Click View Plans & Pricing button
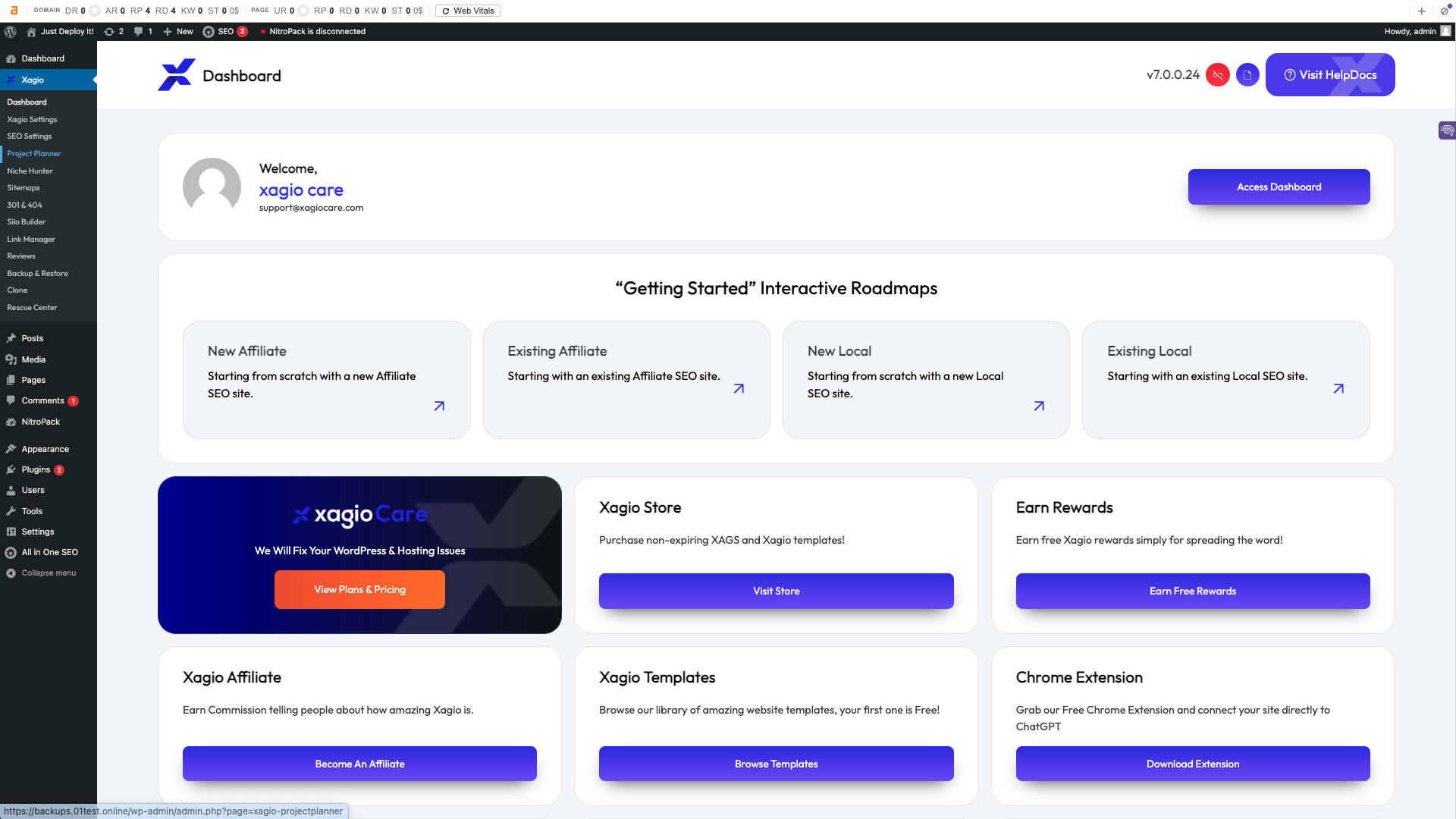This screenshot has height=819, width=1456. (x=359, y=590)
